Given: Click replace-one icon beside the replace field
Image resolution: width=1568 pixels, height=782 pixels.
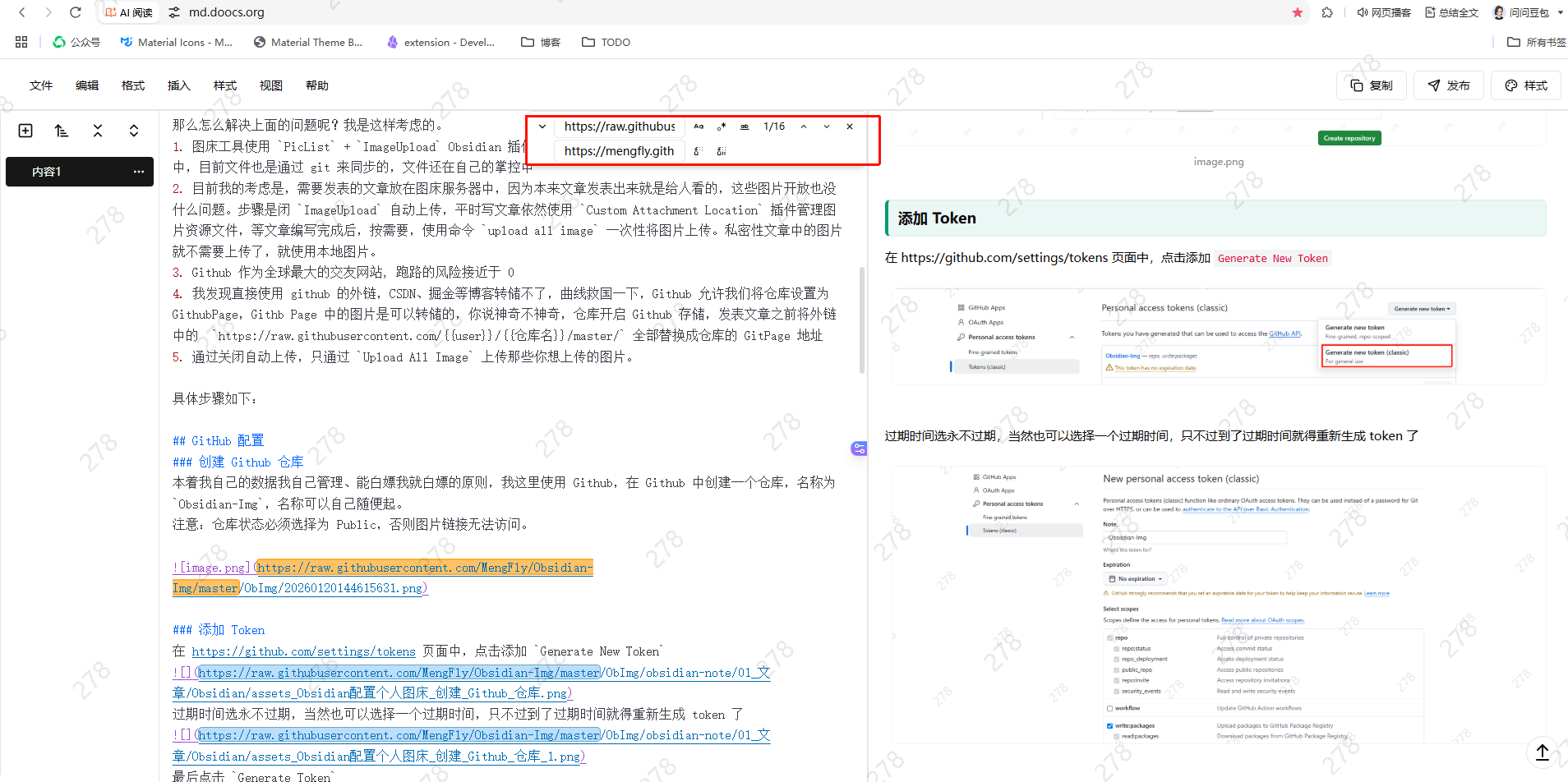Looking at the screenshot, I should [x=698, y=151].
